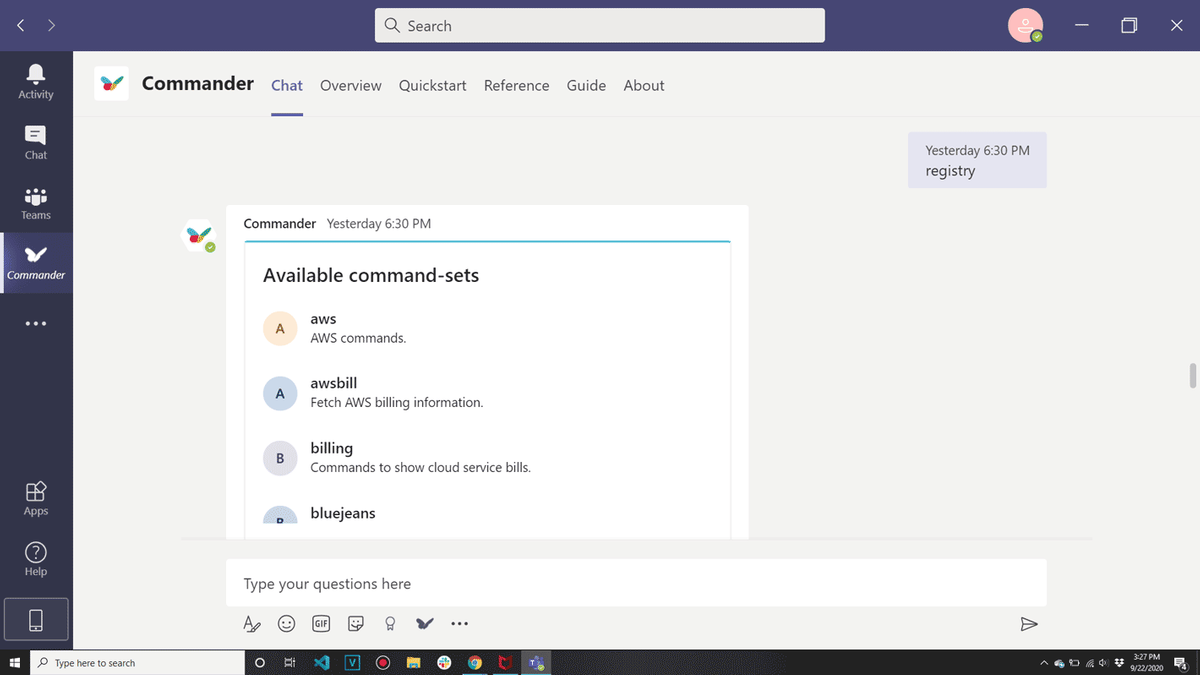Image resolution: width=1200 pixels, height=675 pixels.
Task: Open profile avatar menu
Action: pyautogui.click(x=1025, y=26)
